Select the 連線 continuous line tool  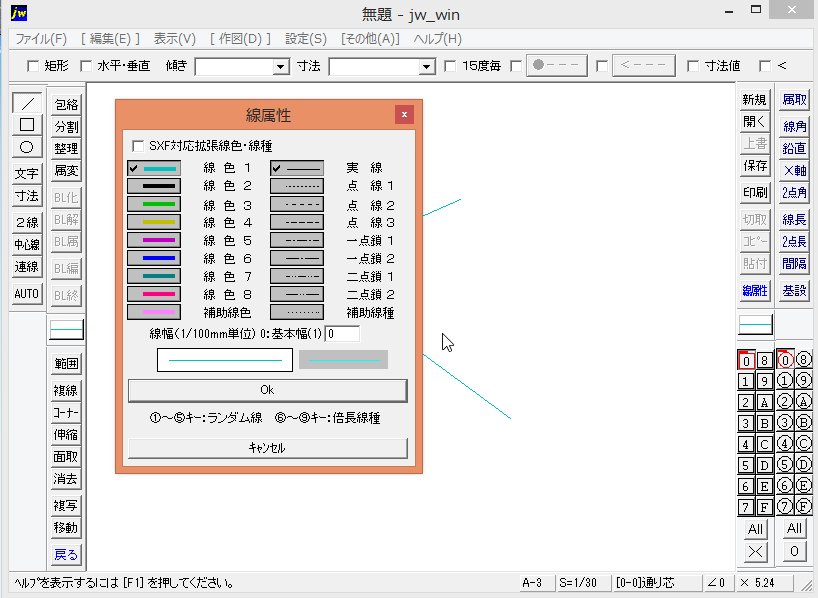coord(27,267)
